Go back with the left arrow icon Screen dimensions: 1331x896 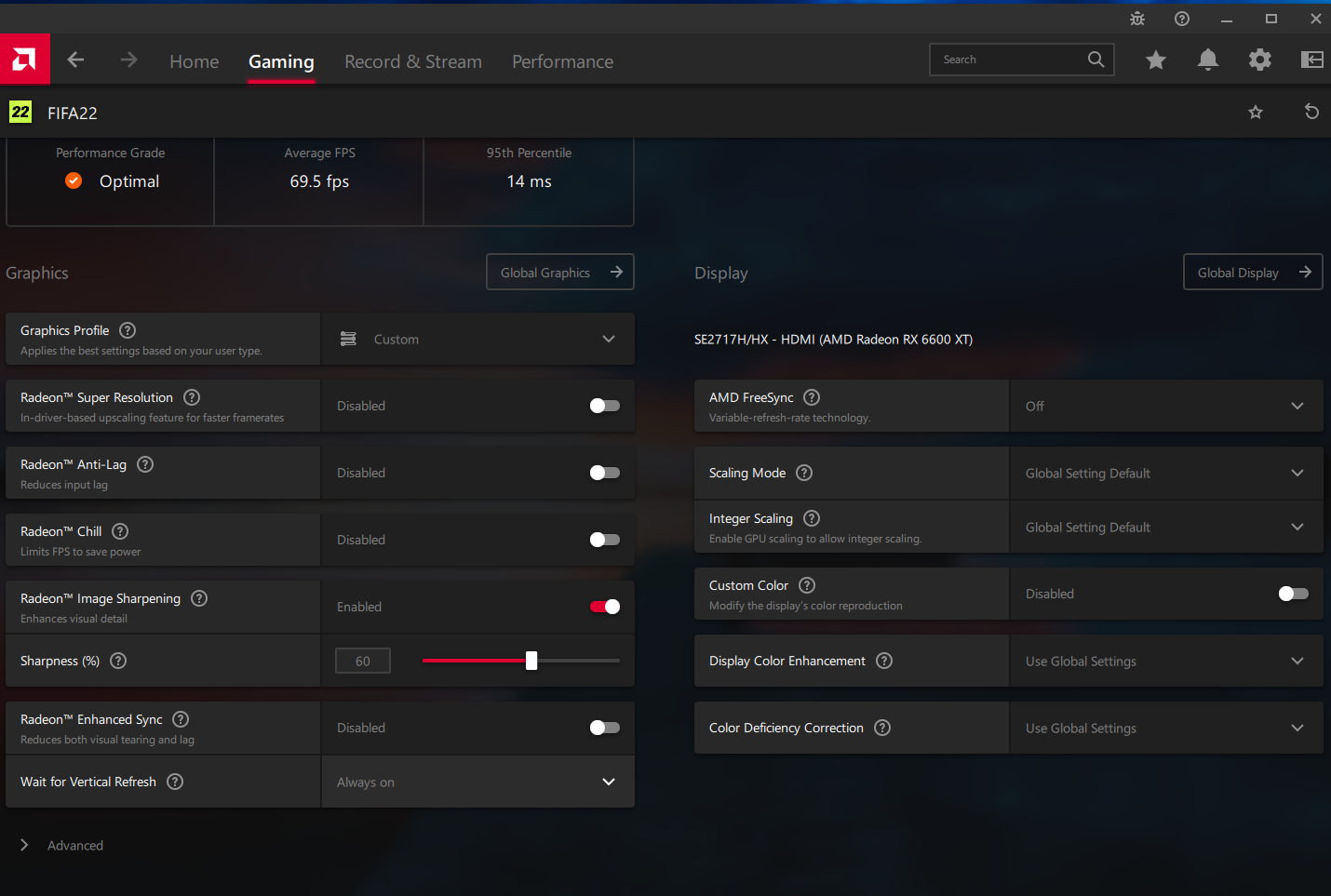76,60
